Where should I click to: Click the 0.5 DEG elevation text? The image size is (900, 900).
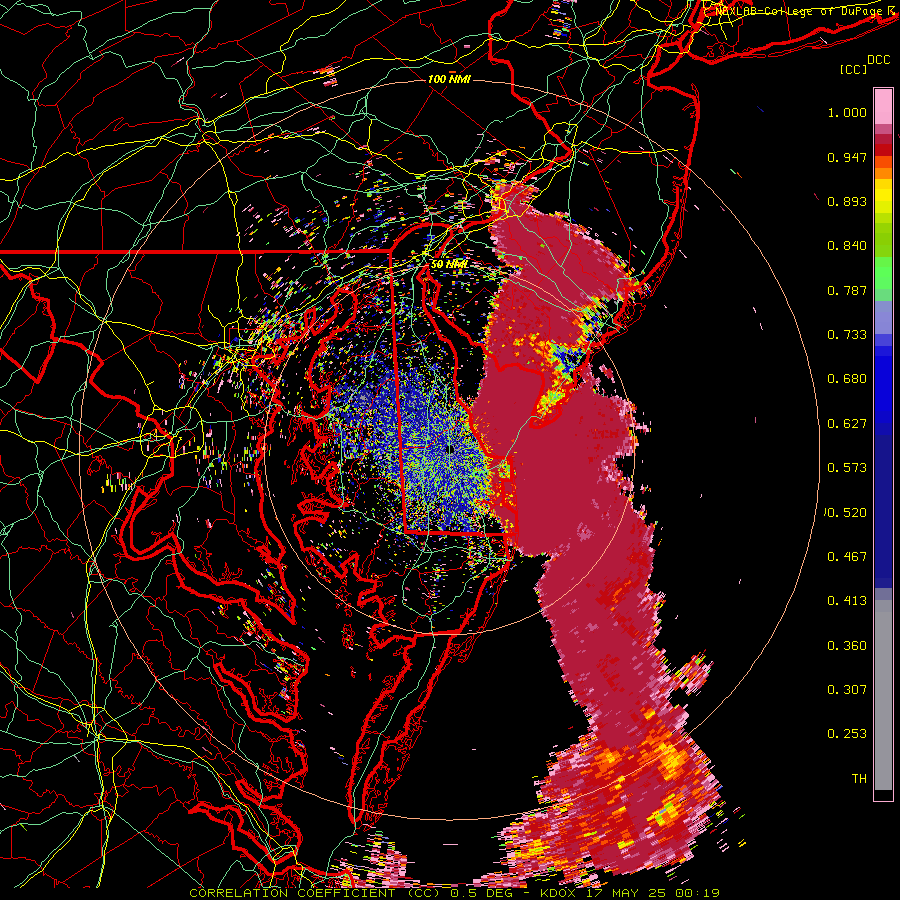481,893
